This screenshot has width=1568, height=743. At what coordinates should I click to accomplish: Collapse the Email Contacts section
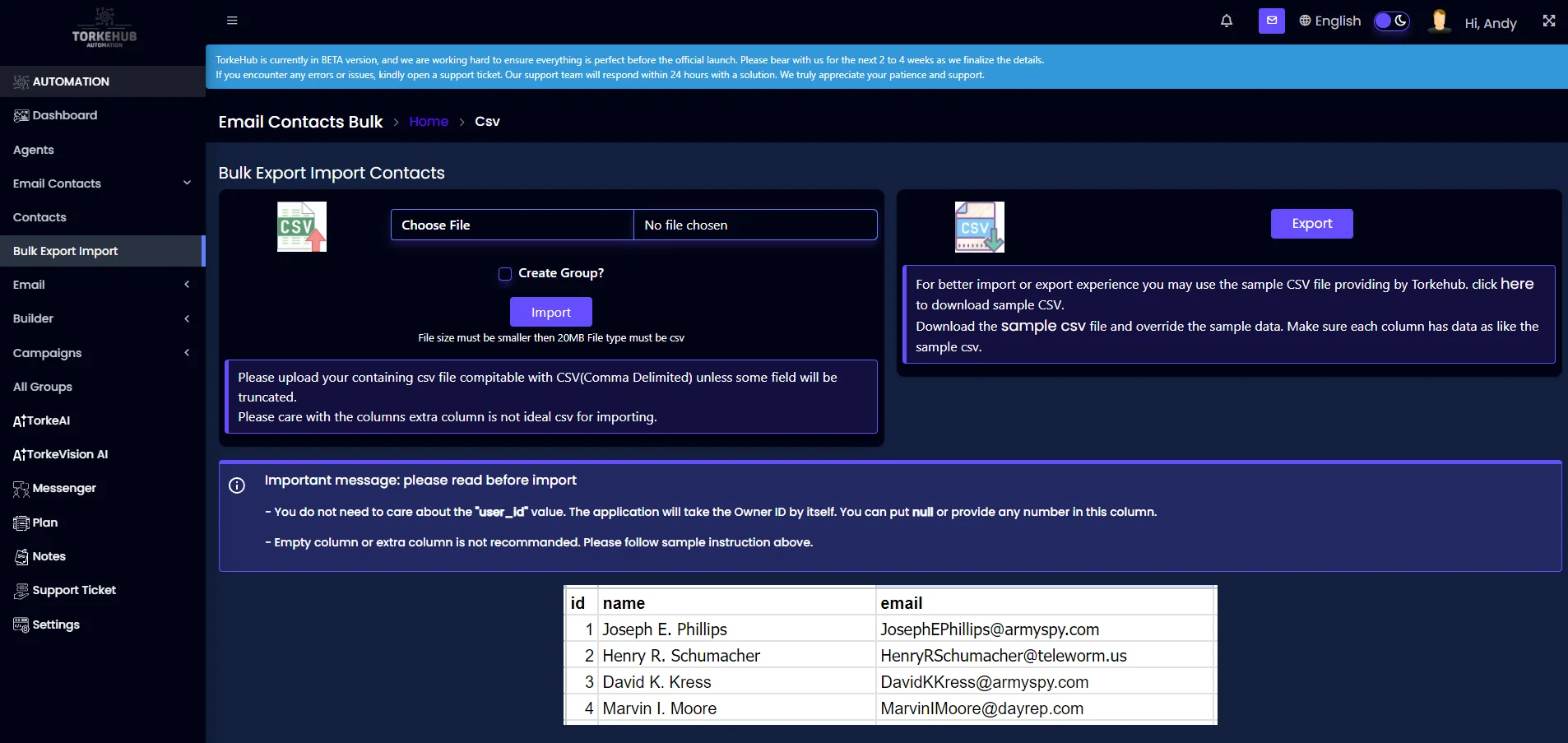point(187,183)
